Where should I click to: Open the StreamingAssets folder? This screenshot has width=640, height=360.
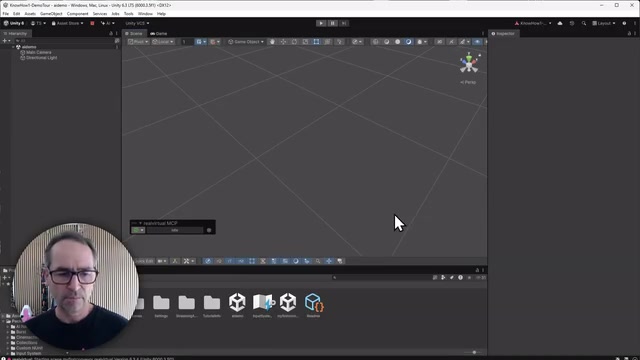187,305
